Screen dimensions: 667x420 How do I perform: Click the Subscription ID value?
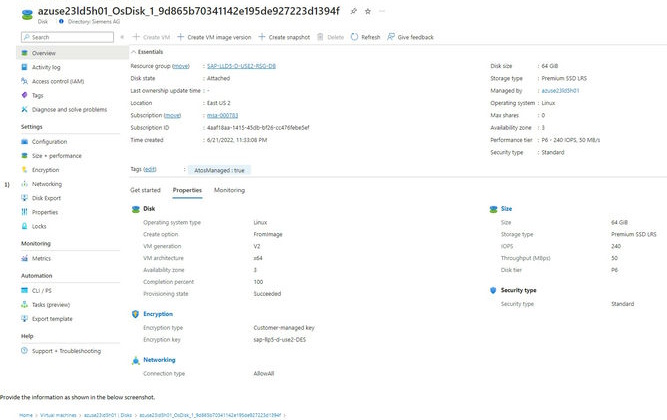tap(258, 128)
